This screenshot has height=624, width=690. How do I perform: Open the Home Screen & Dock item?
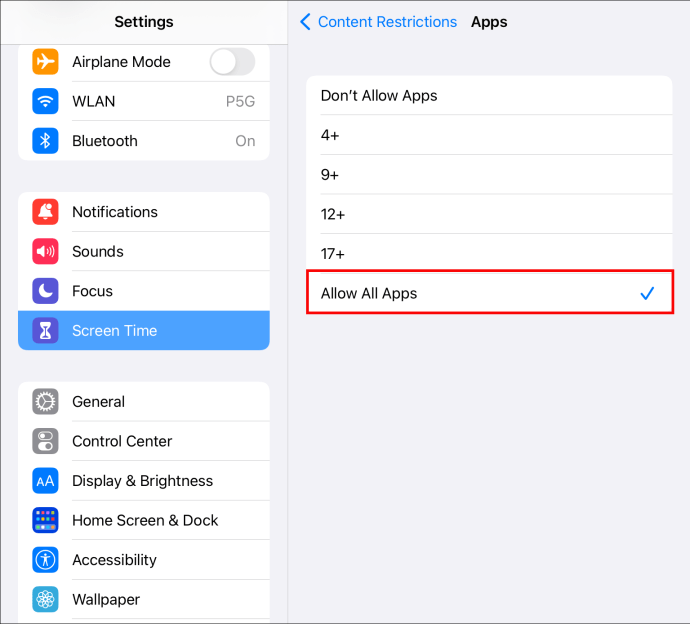click(x=145, y=520)
